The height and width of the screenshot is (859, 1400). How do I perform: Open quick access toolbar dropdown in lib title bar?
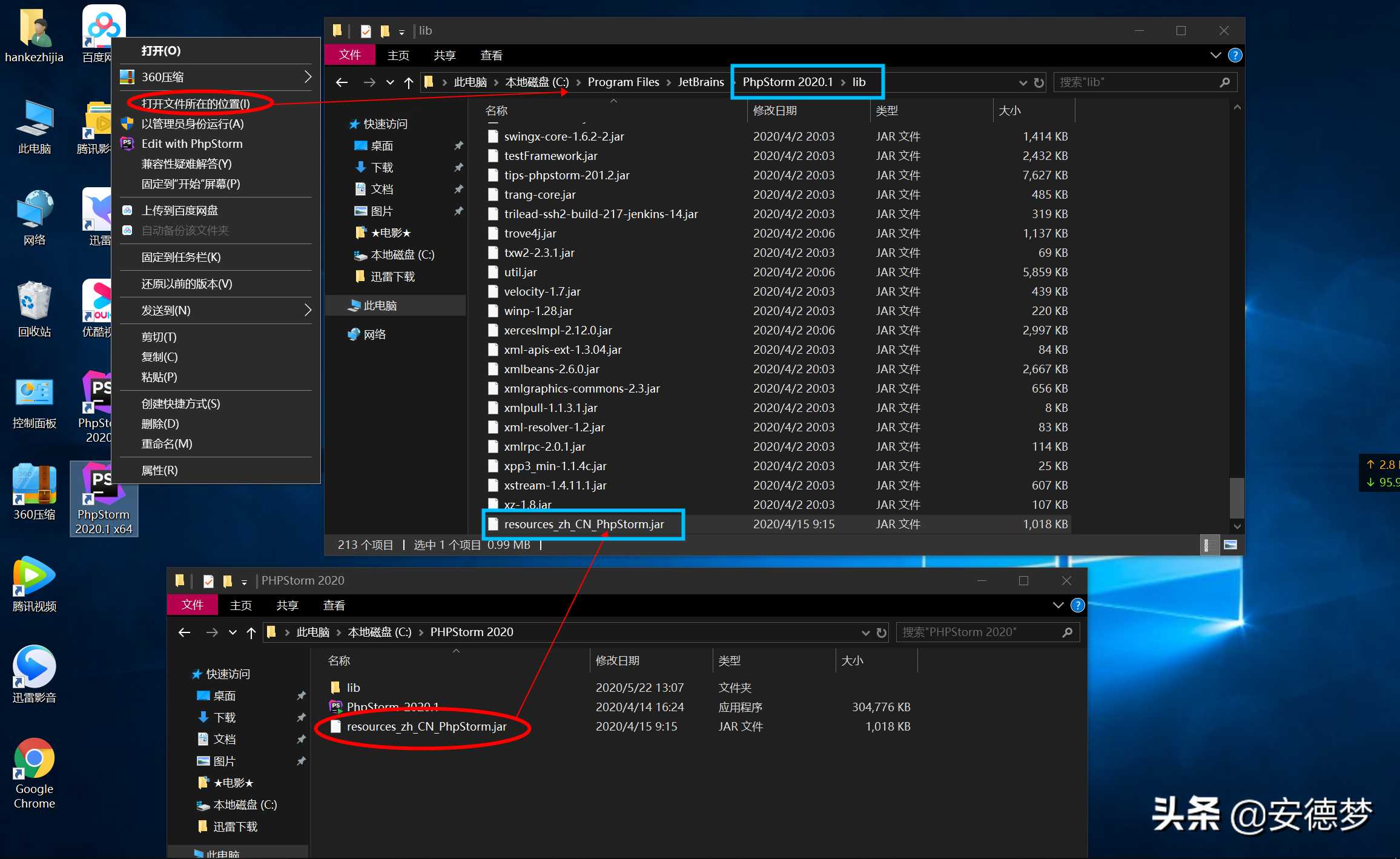[401, 32]
